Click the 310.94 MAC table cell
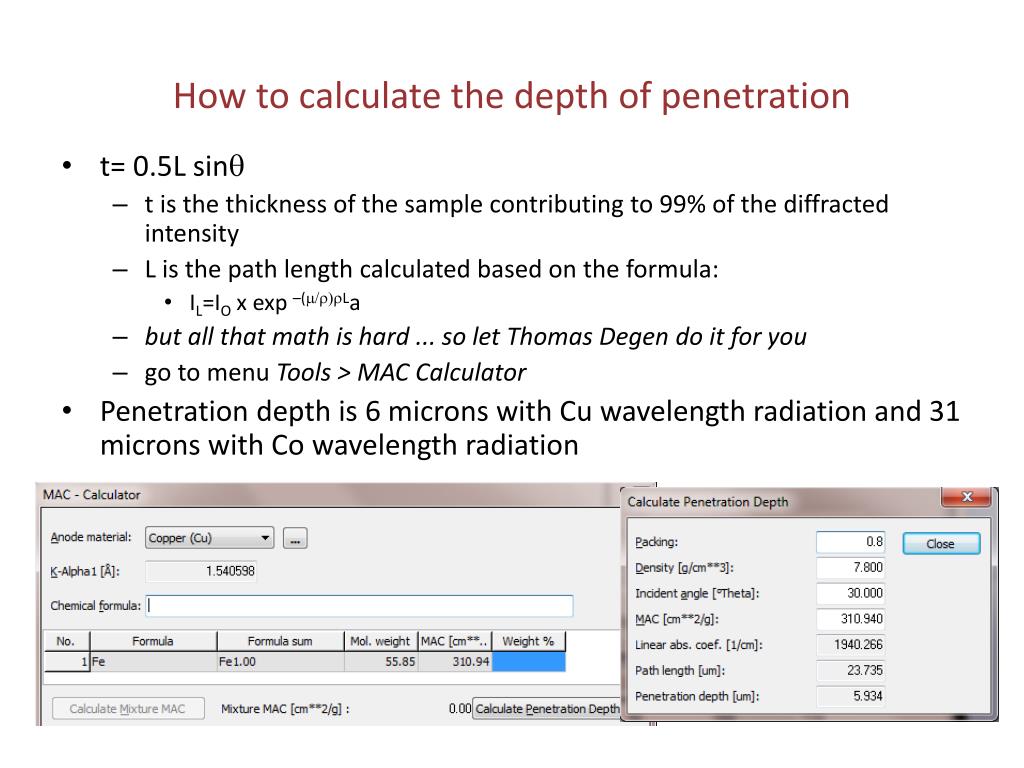Image resolution: width=1024 pixels, height=768 pixels. point(455,662)
